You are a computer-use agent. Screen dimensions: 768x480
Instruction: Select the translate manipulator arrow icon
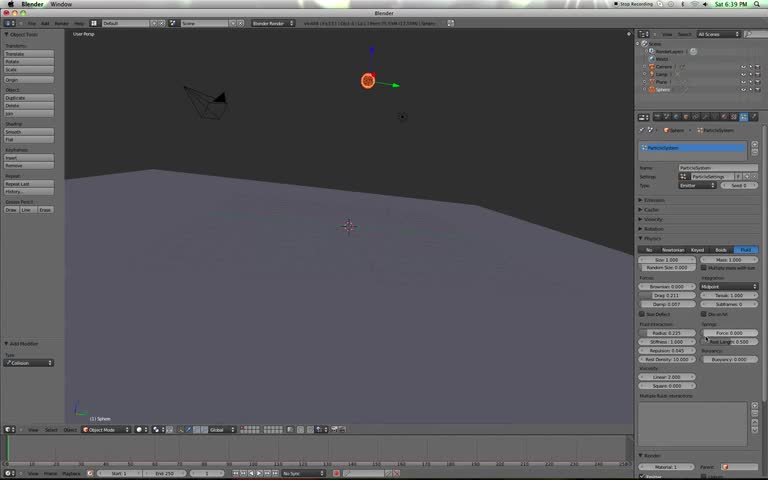coord(189,430)
